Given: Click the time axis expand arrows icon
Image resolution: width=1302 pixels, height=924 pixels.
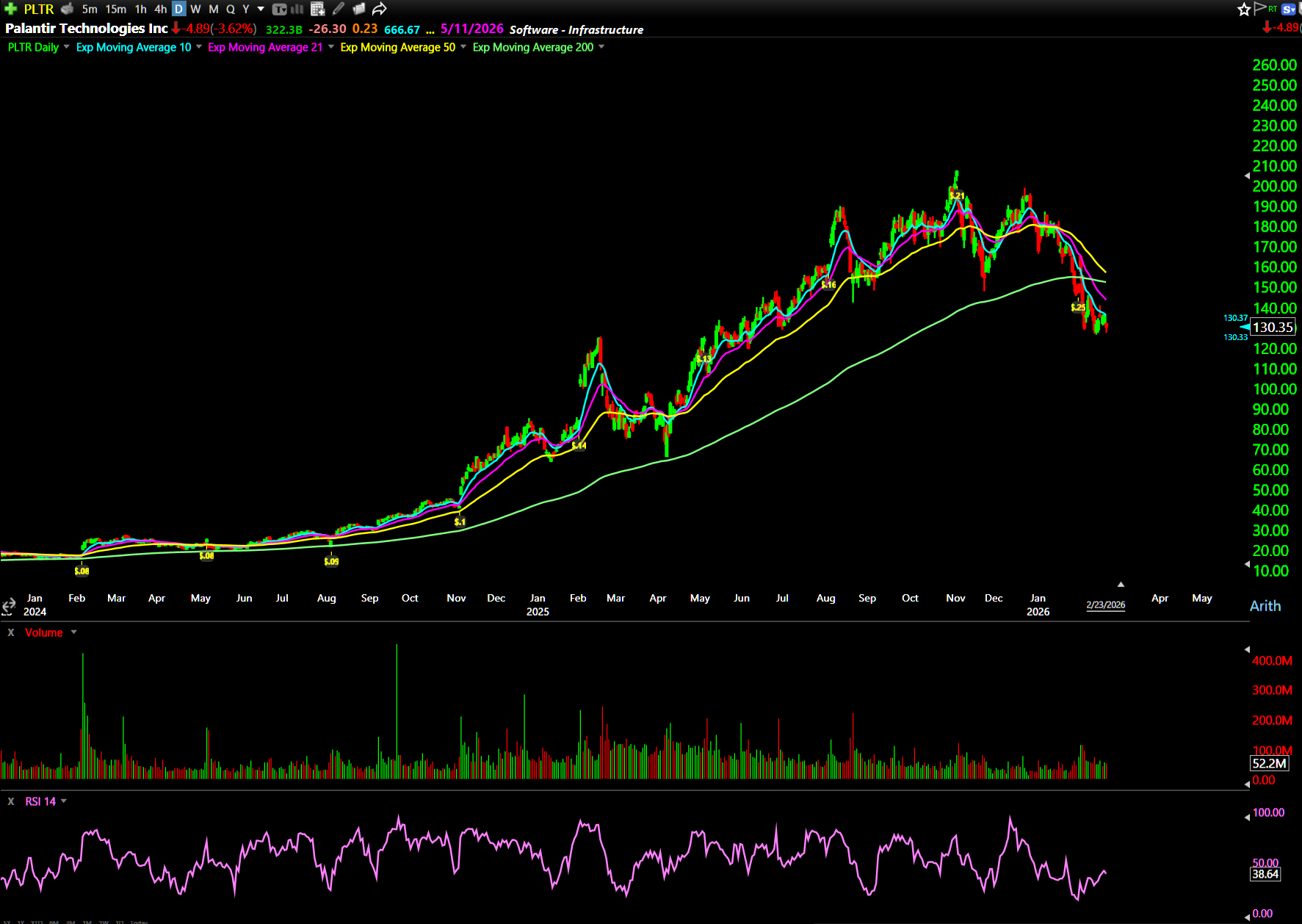Looking at the screenshot, I should point(8,606).
